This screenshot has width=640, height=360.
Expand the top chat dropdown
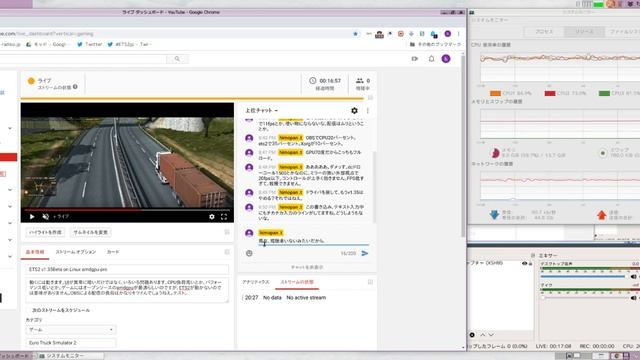(261, 111)
